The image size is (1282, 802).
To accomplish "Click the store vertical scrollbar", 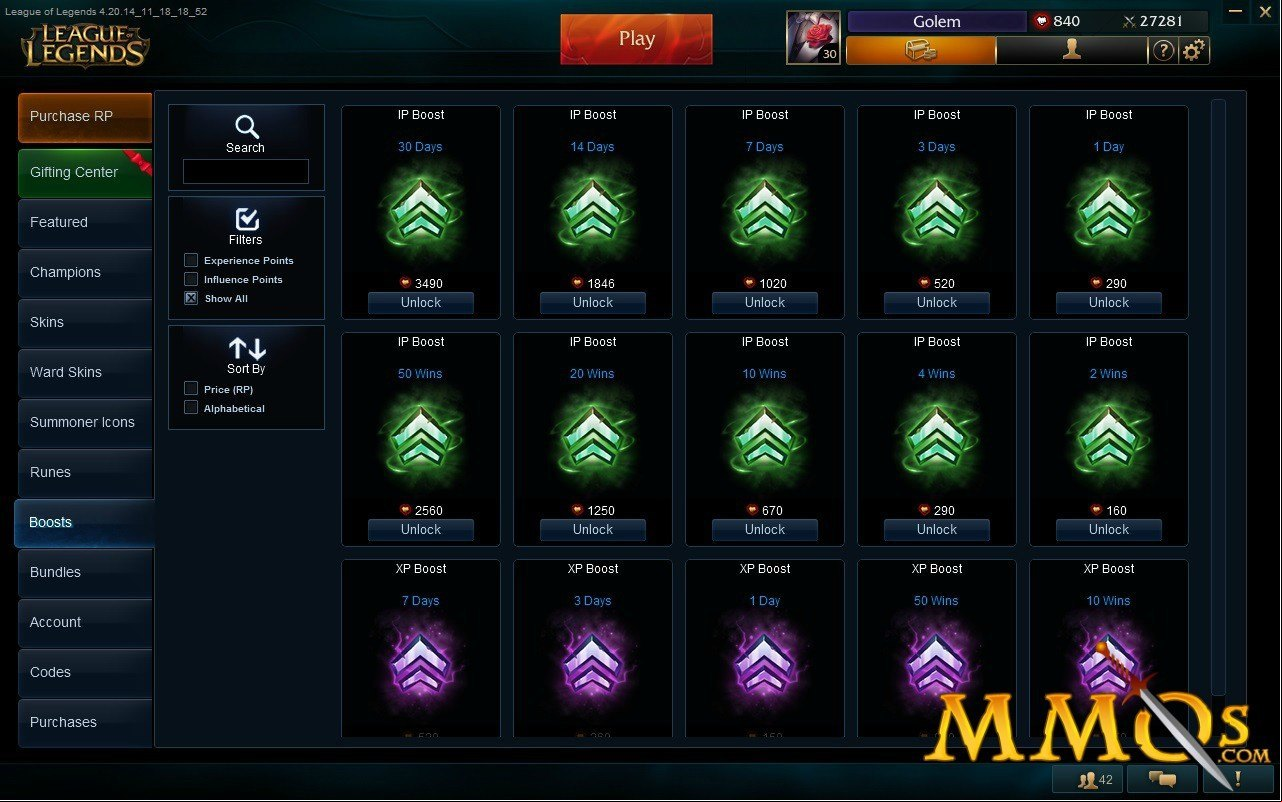I will (1218, 396).
